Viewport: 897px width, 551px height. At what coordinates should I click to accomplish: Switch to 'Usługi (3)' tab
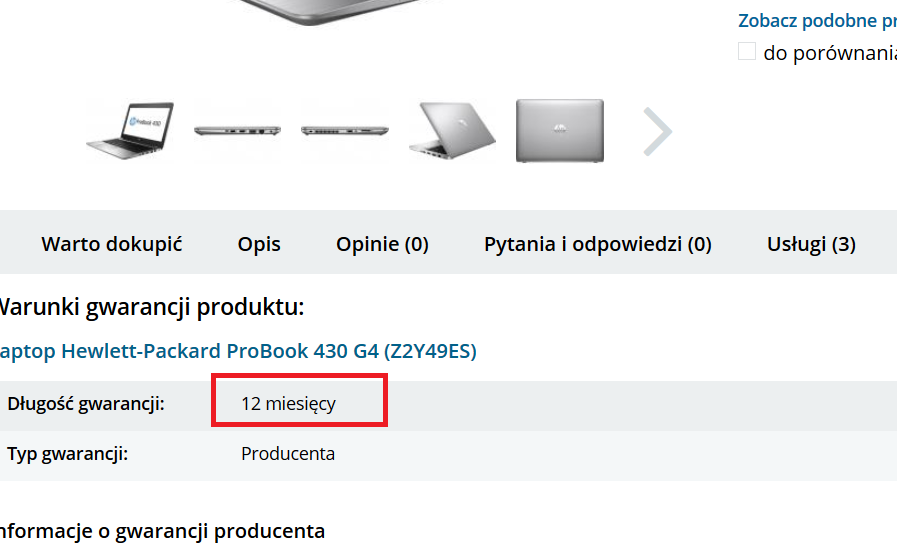(x=811, y=244)
